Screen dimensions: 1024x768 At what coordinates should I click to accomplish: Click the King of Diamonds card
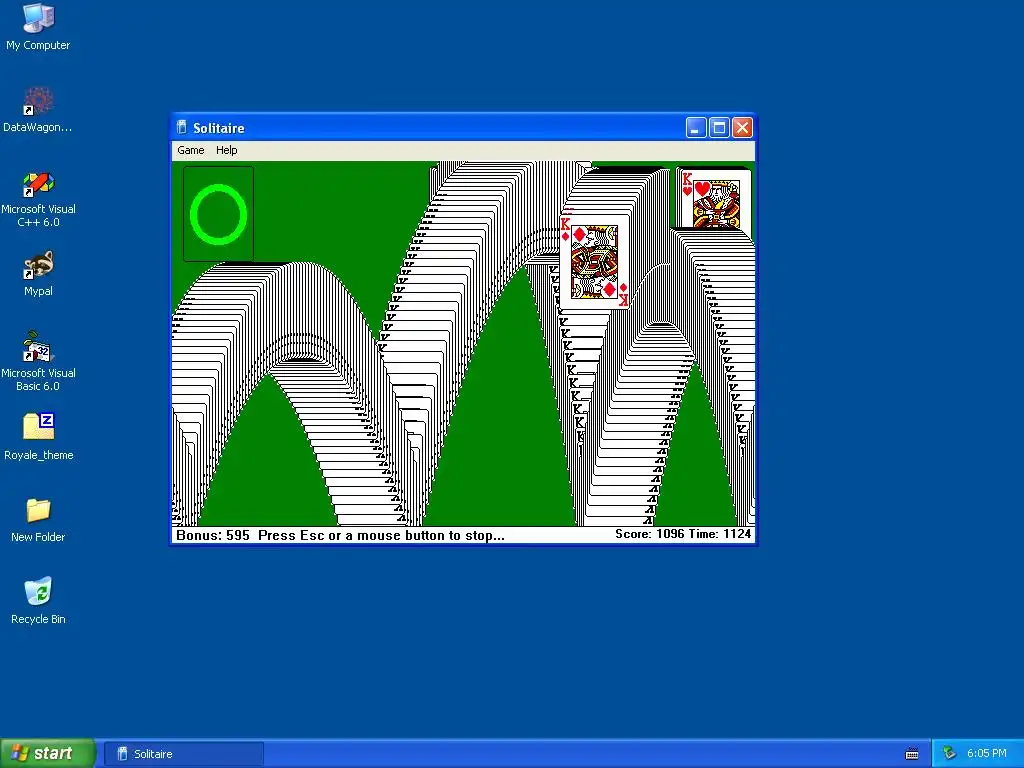coord(594,263)
